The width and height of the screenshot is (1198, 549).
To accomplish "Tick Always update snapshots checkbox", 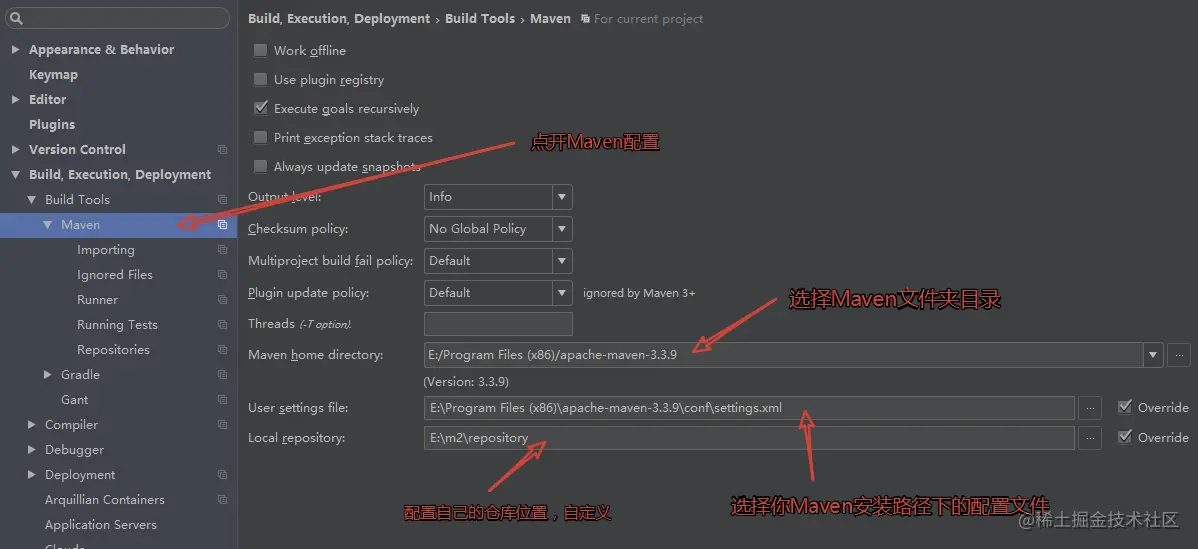I will point(261,166).
